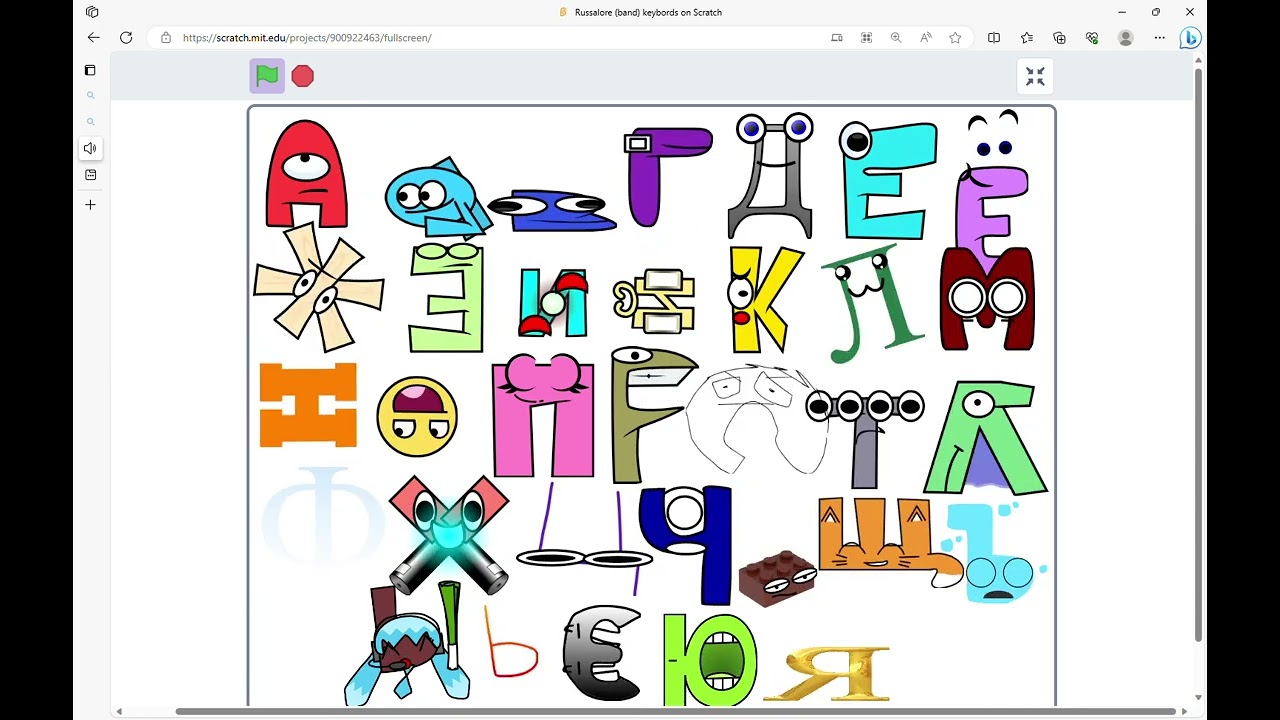1280x720 pixels.
Task: Refresh the current page
Action: (126, 38)
